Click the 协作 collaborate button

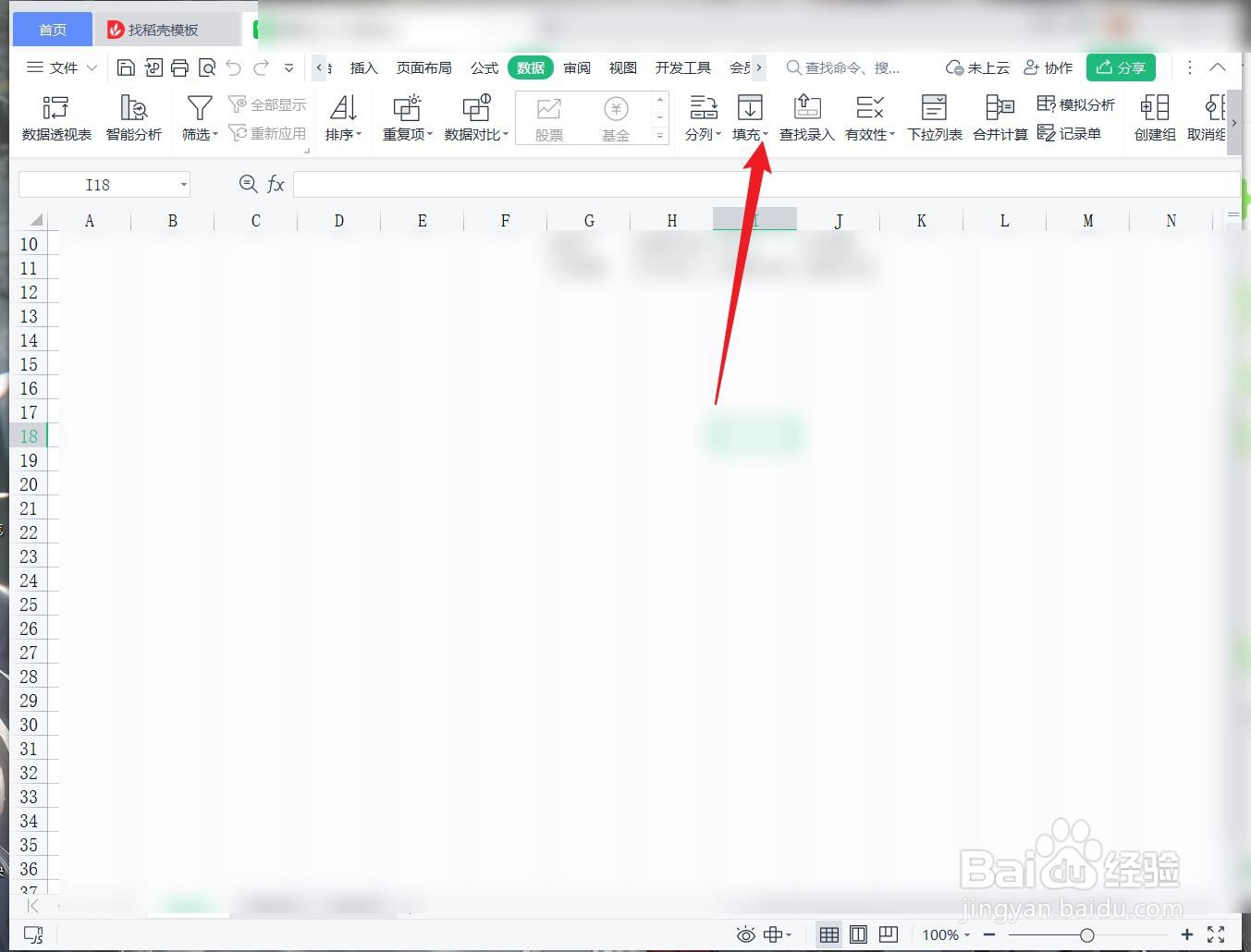pyautogui.click(x=1048, y=67)
